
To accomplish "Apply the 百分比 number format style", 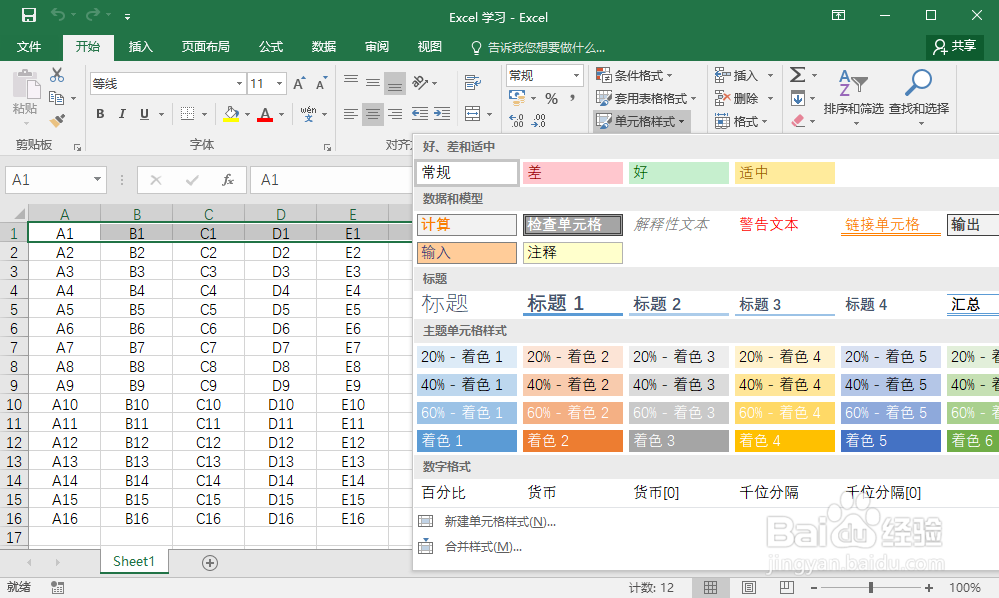I will point(443,492).
